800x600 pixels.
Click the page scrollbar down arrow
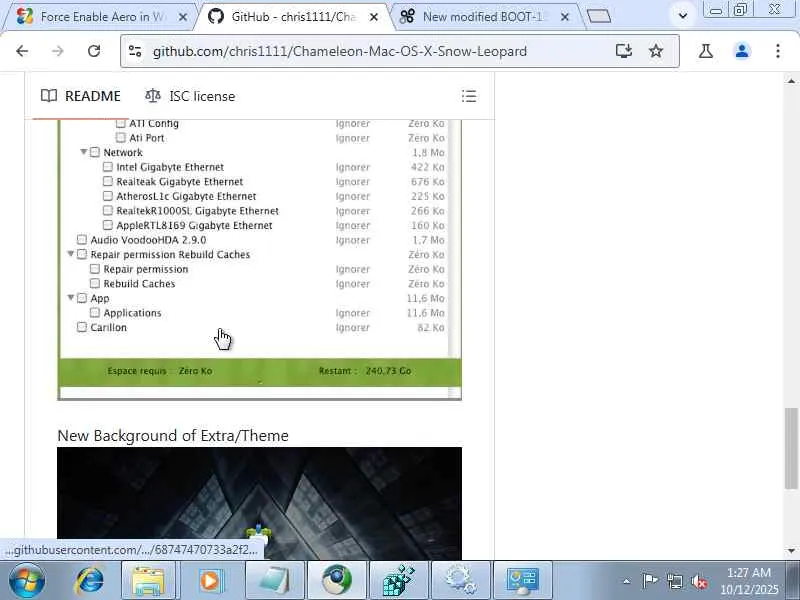point(791,551)
